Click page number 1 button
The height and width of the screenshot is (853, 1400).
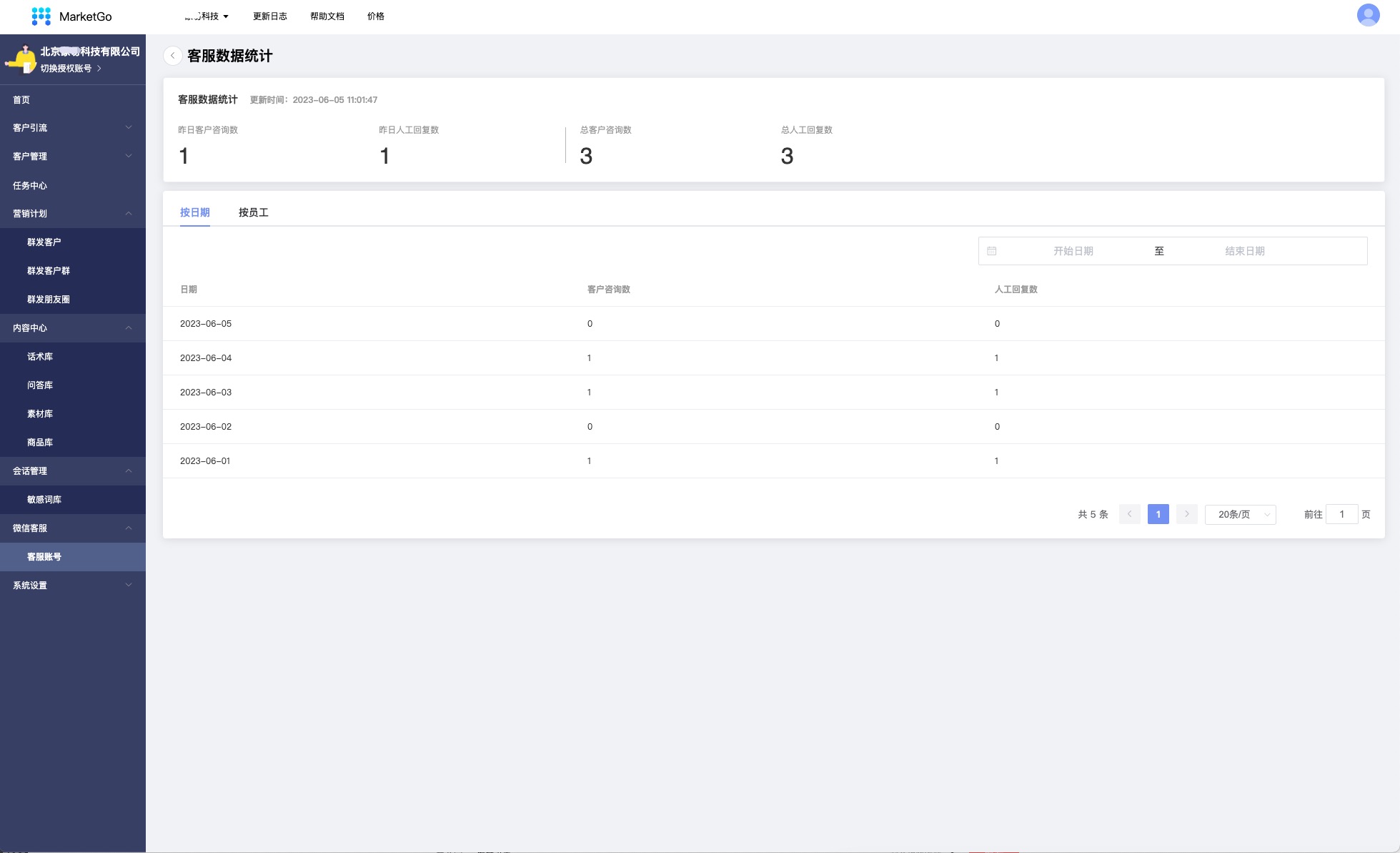(x=1158, y=514)
